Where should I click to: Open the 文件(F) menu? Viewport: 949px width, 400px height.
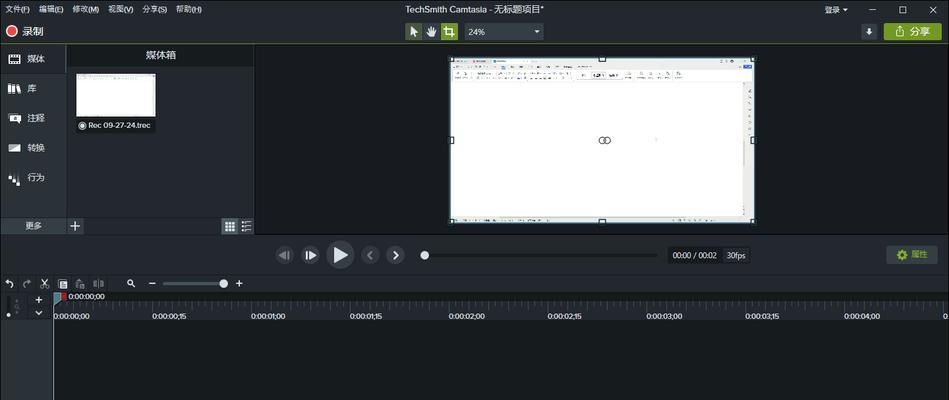18,10
